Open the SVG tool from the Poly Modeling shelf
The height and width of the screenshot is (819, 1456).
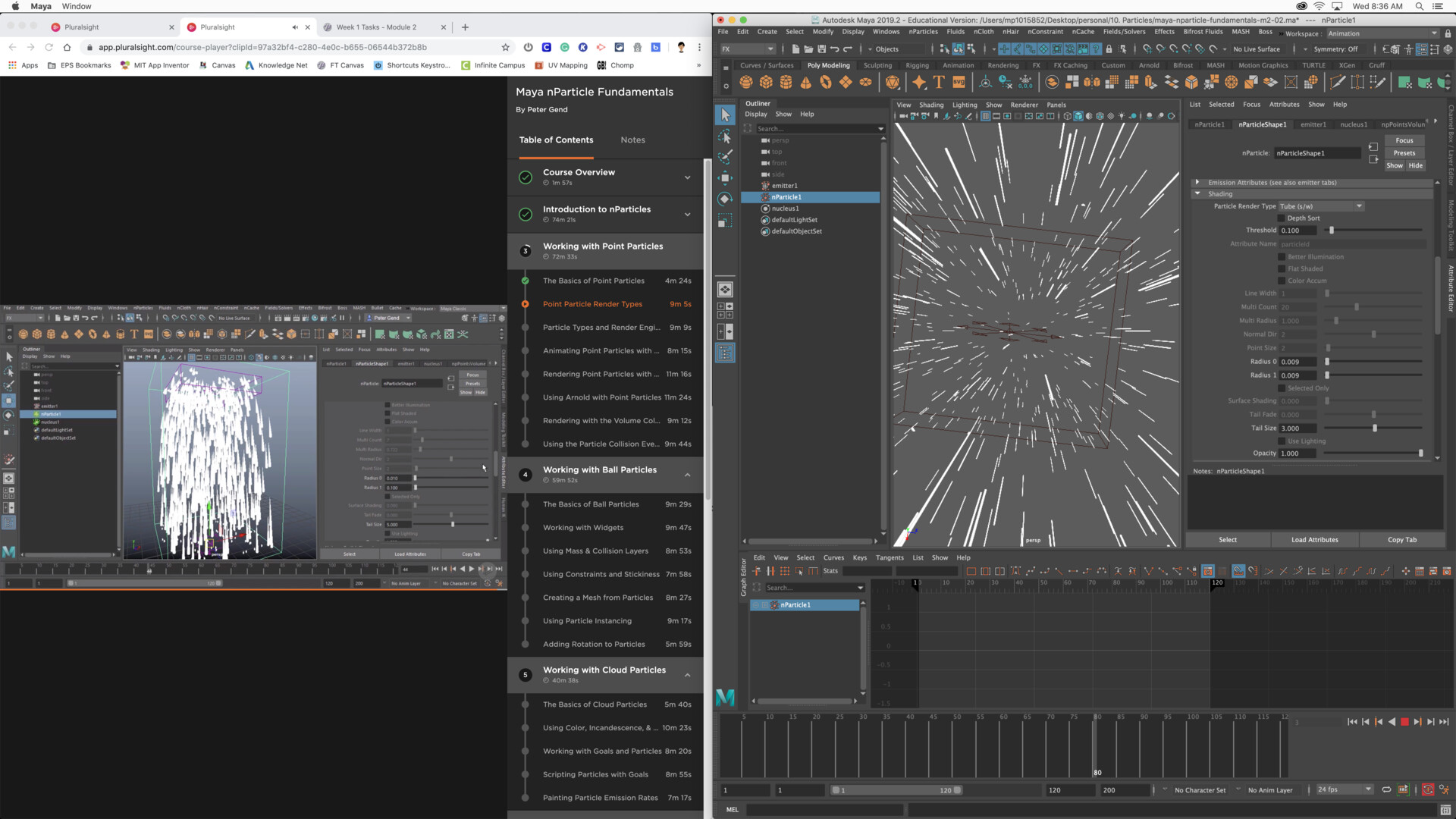957,82
